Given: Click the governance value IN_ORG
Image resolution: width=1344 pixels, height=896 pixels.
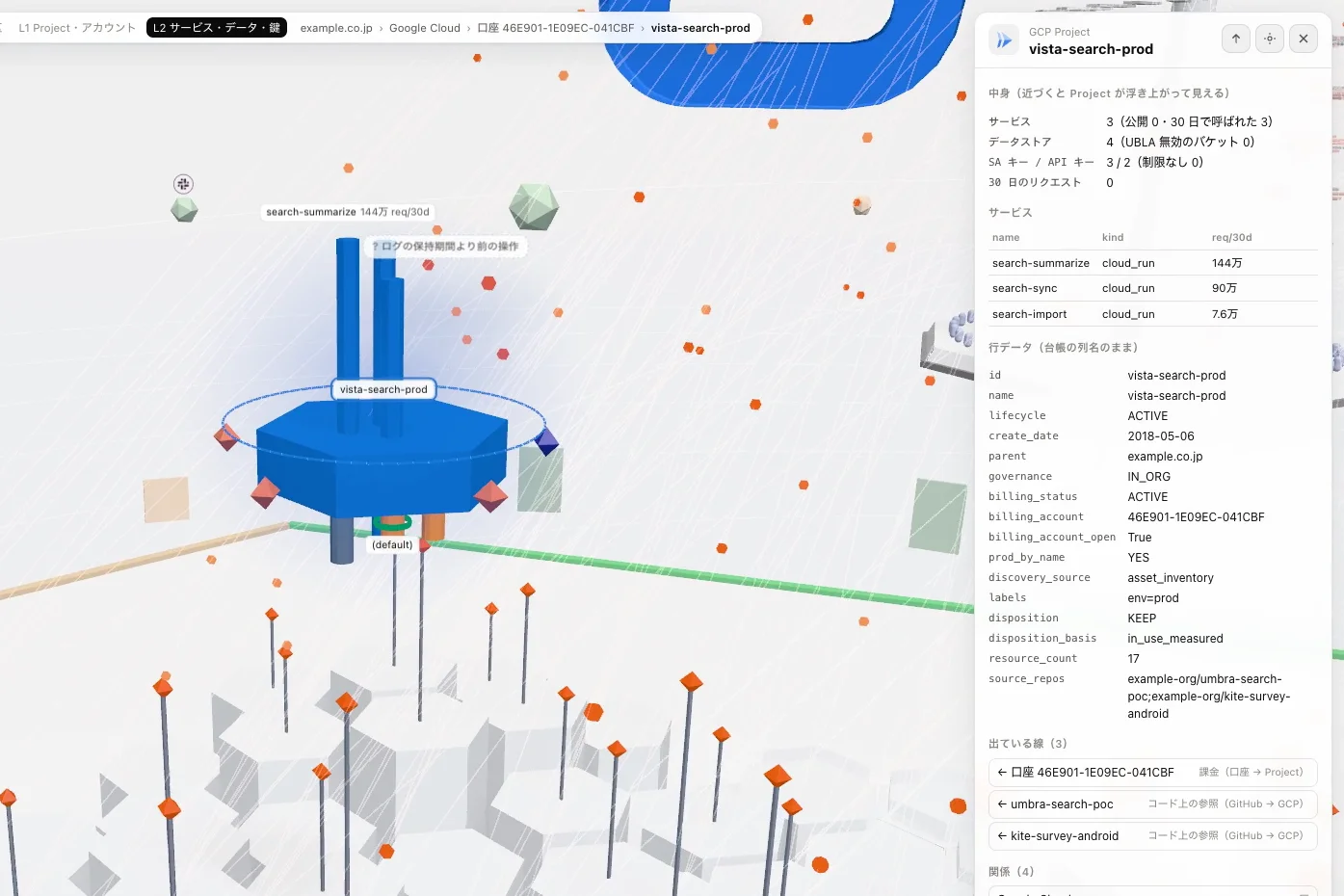Looking at the screenshot, I should pos(1149,477).
